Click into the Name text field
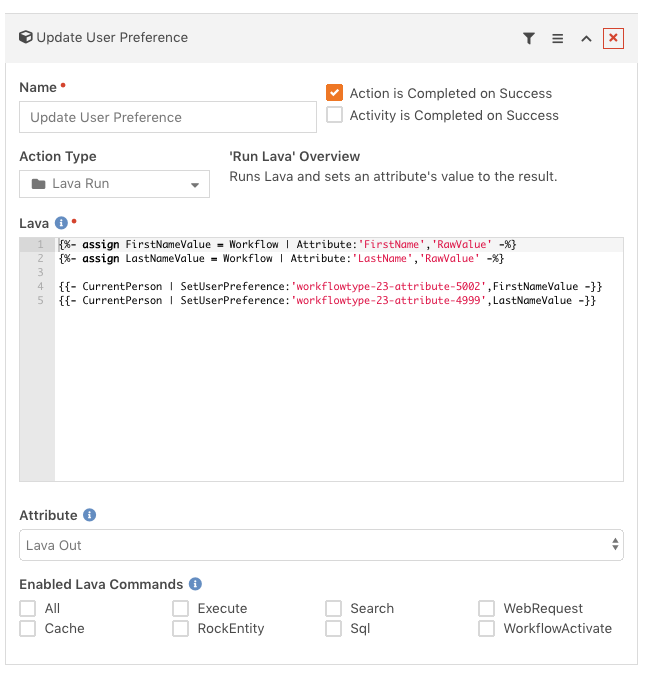The height and width of the screenshot is (673, 649). 170,118
